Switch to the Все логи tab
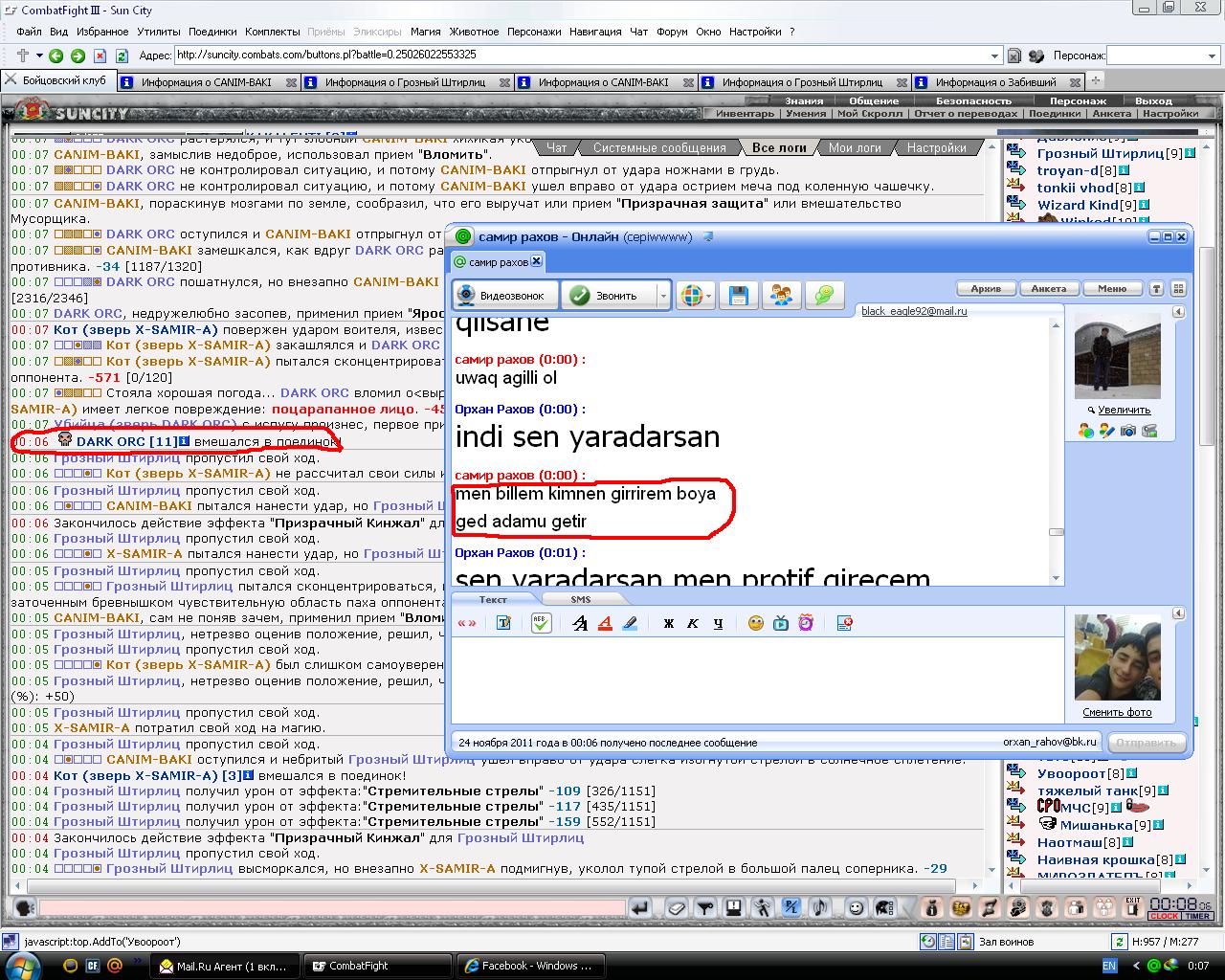The width and height of the screenshot is (1225, 980). point(779,147)
